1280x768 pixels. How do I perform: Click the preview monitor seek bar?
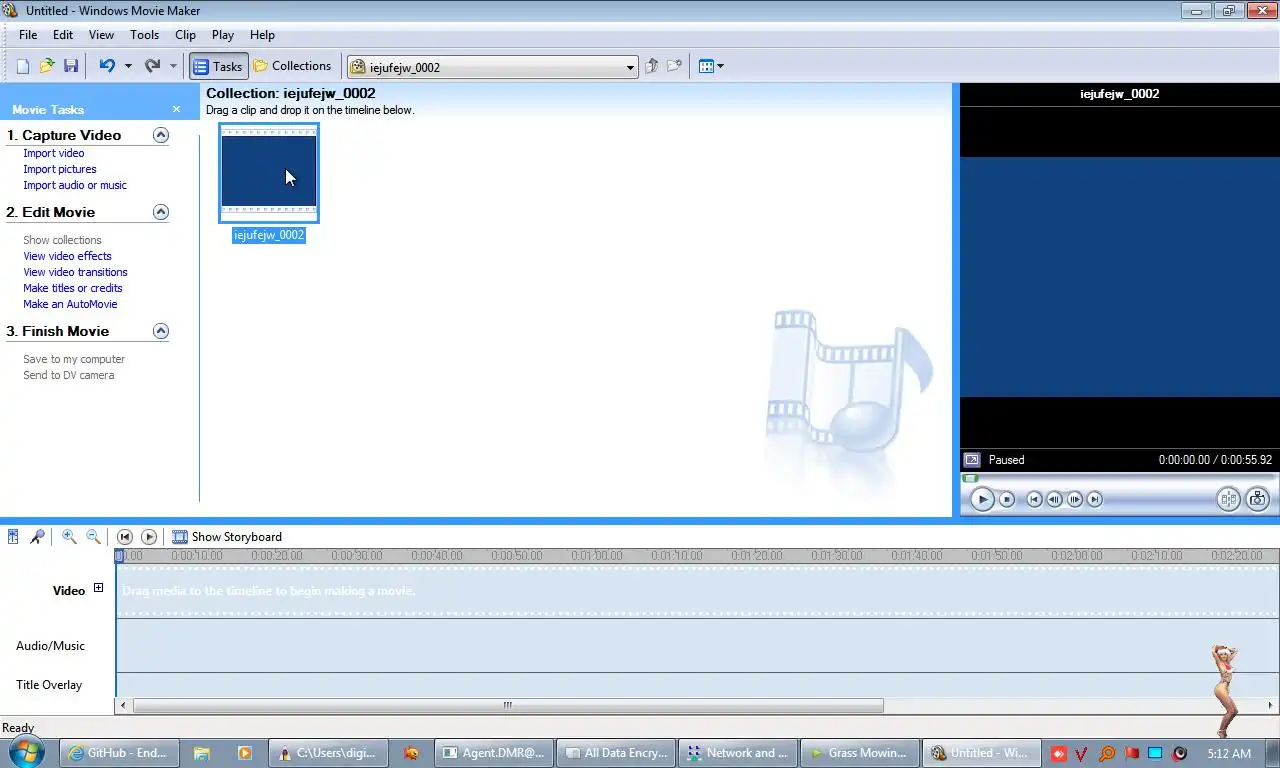click(x=1119, y=478)
